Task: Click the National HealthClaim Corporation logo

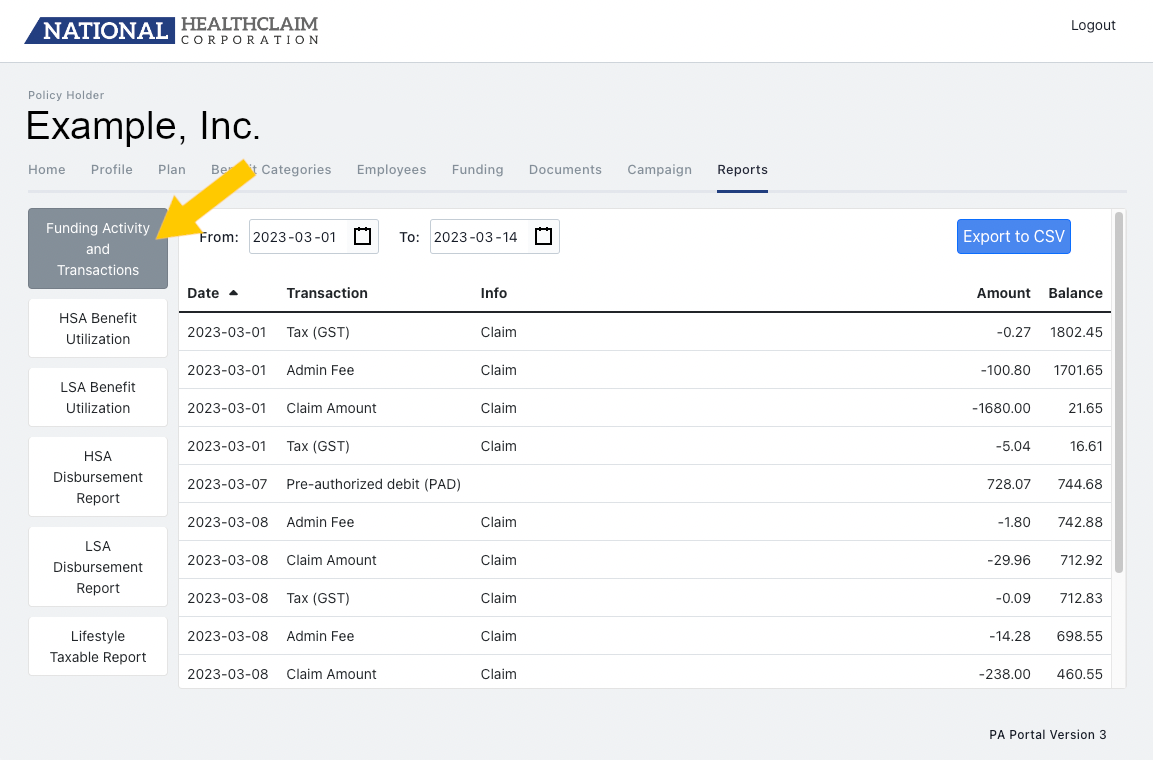Action: click(172, 30)
